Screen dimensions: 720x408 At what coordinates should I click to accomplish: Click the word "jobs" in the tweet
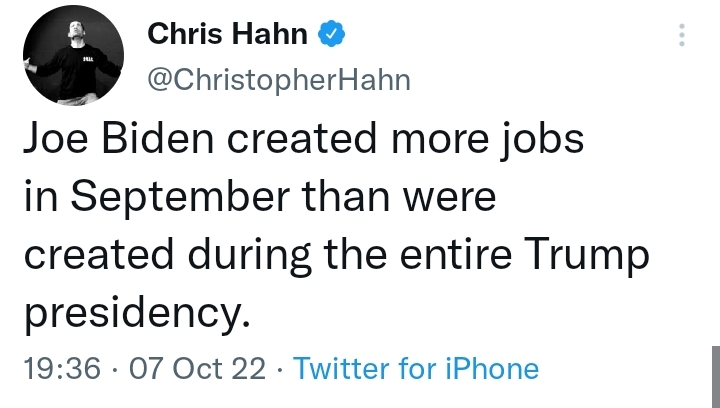[x=543, y=140]
